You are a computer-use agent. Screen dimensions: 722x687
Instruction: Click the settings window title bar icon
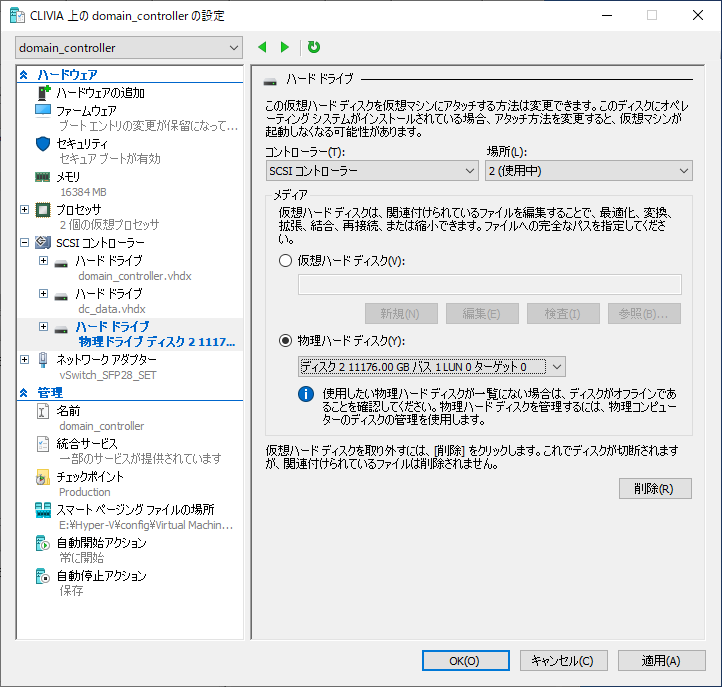click(x=17, y=16)
